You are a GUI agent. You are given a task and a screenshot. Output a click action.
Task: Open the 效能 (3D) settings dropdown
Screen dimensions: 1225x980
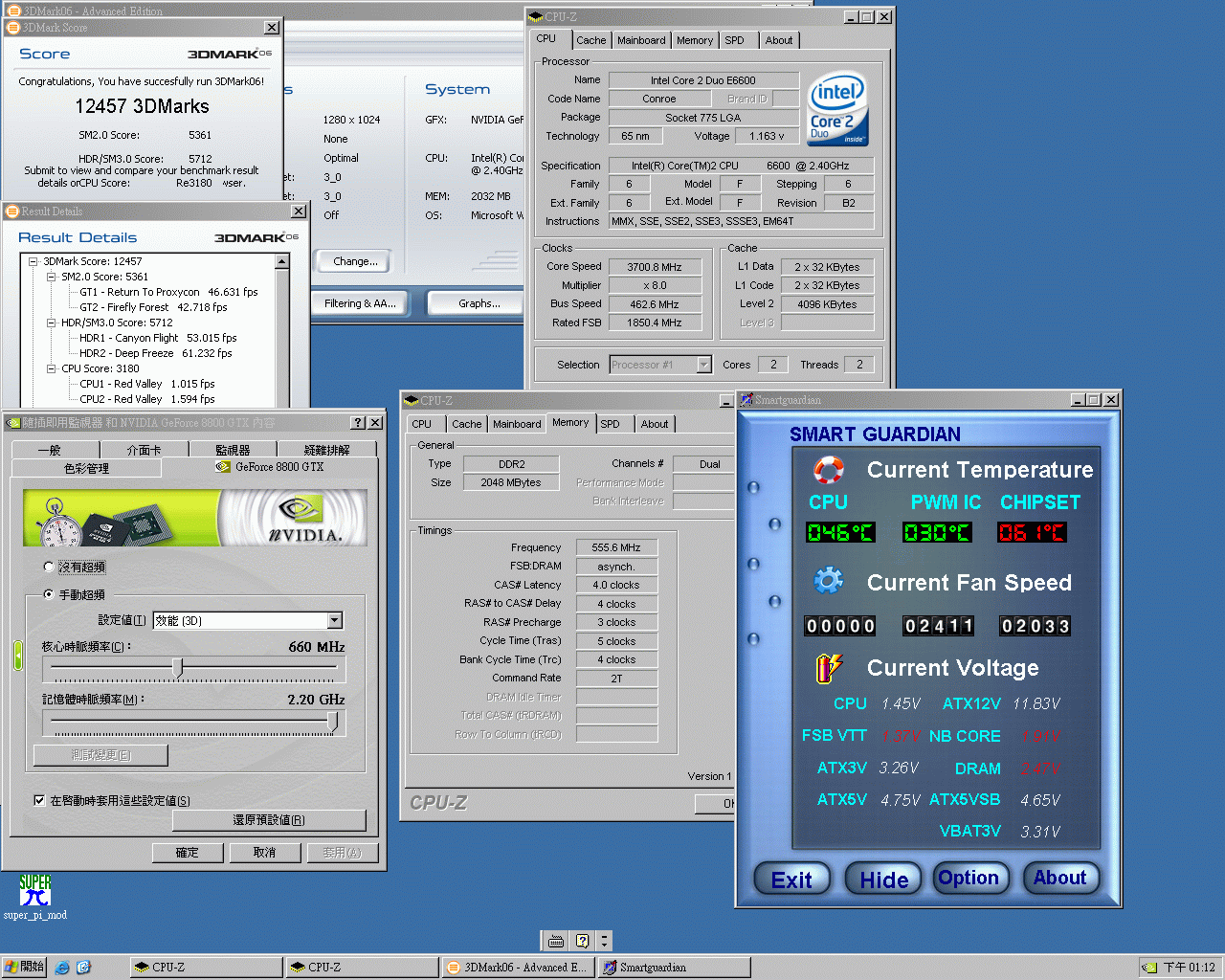tap(335, 620)
